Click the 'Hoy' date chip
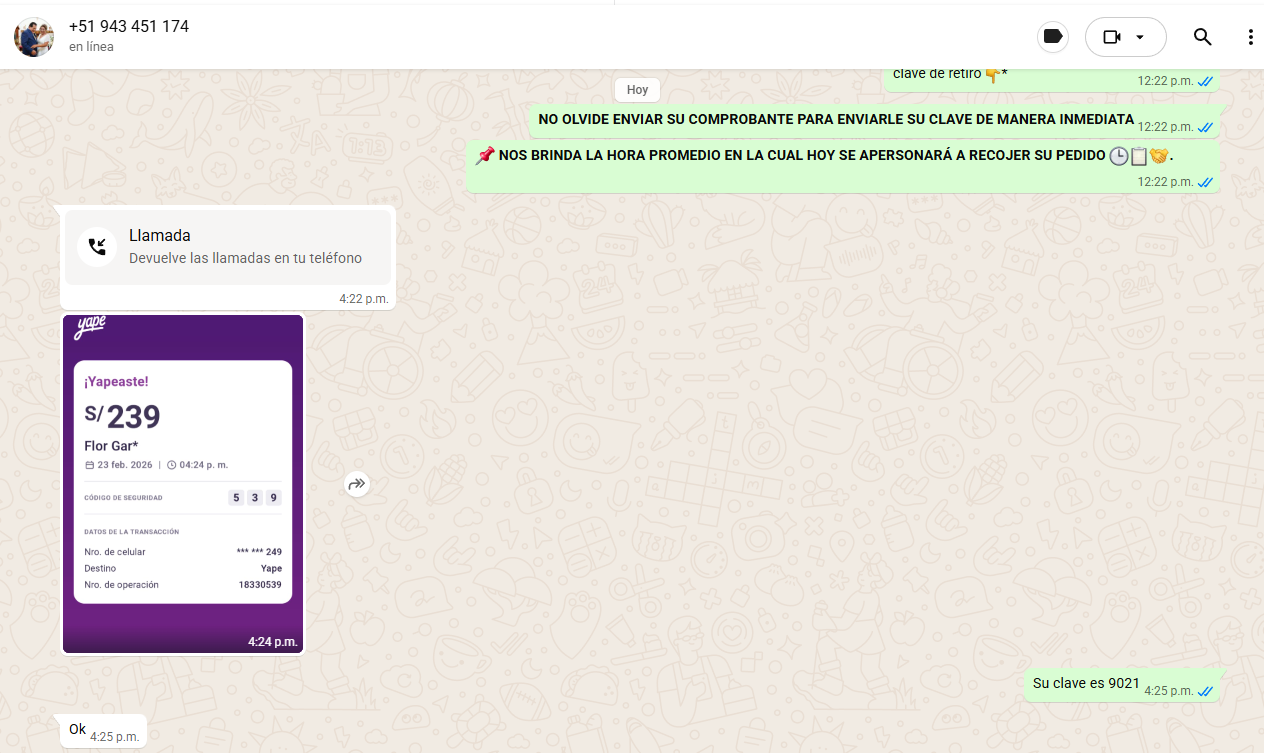This screenshot has width=1264, height=753. [x=637, y=90]
